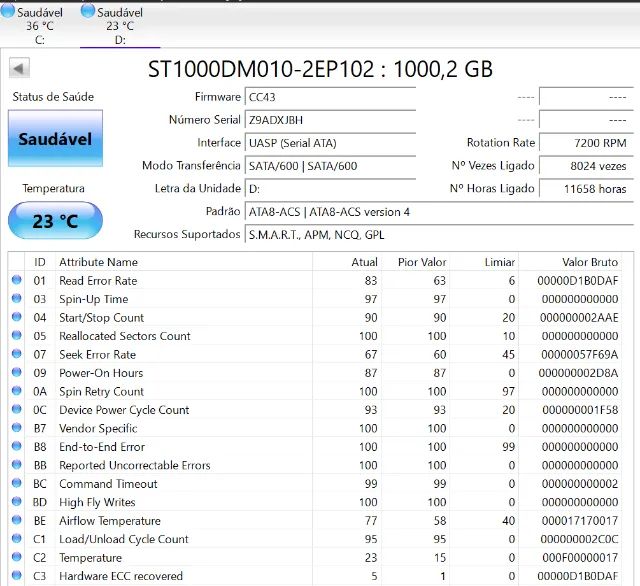The height and width of the screenshot is (586, 640).
Task: Click the Firmware field showing CC43
Action: pos(330,97)
